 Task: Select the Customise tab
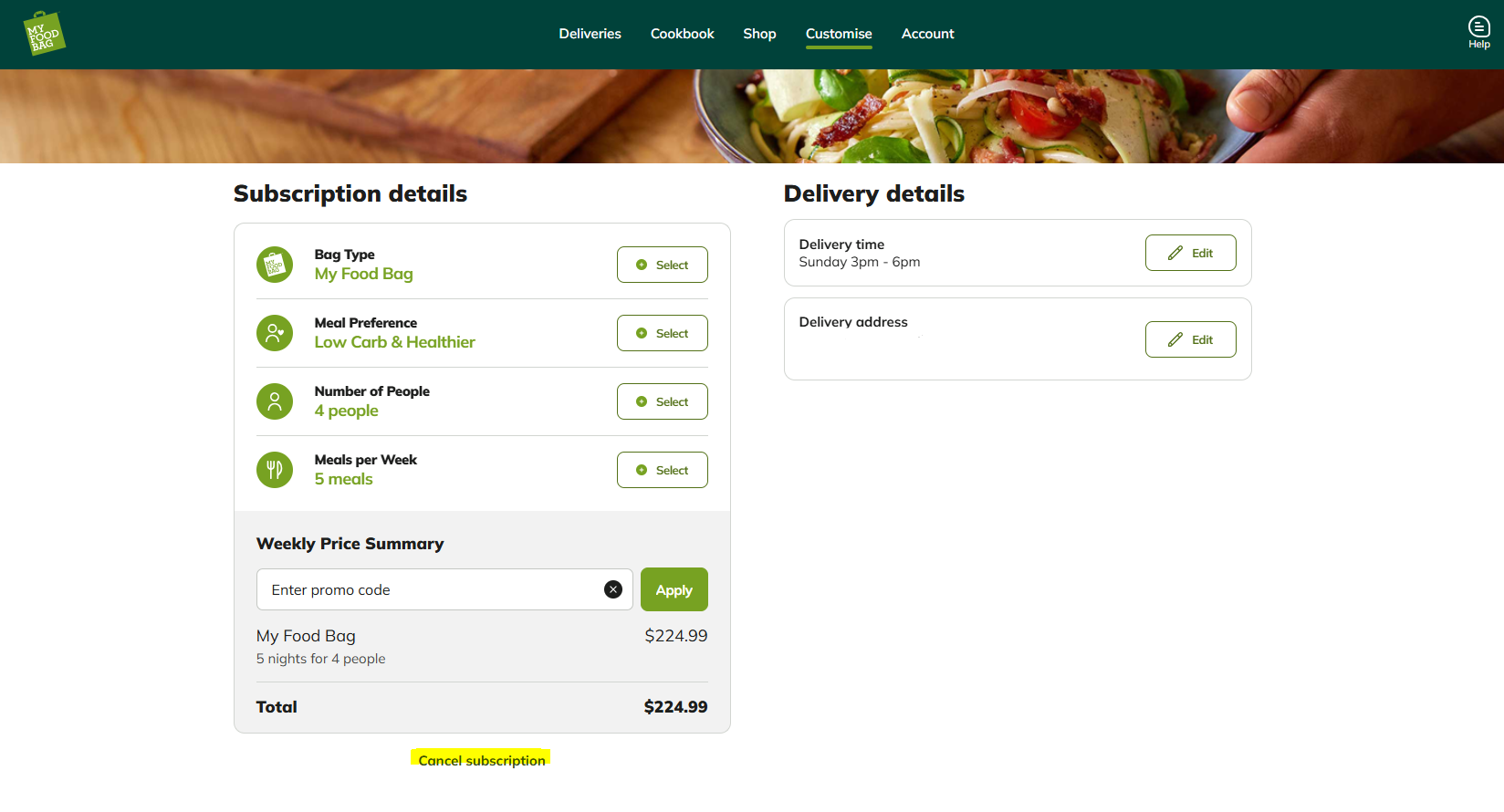point(839,34)
